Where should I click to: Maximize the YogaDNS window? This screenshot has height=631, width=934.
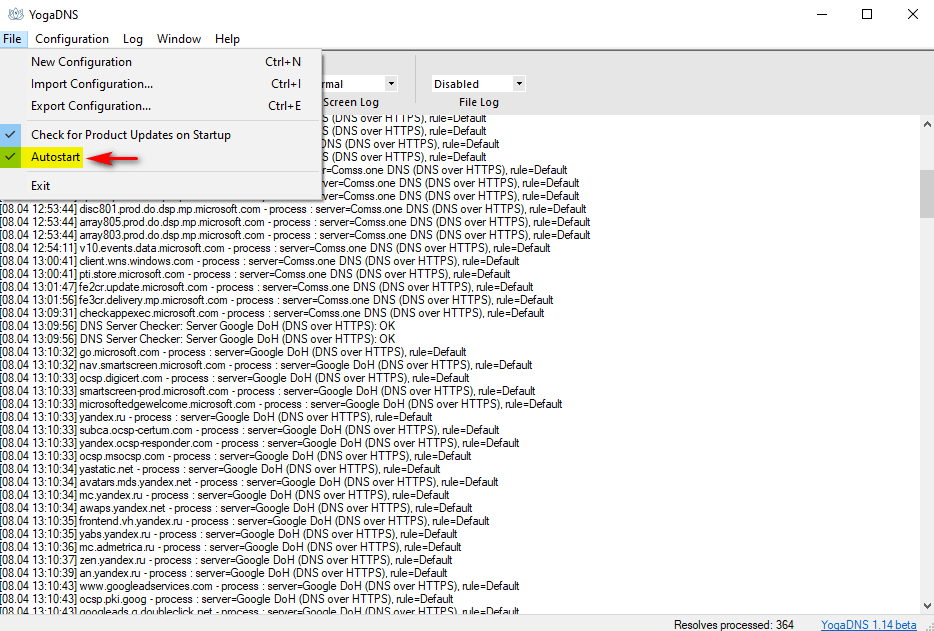coord(867,14)
